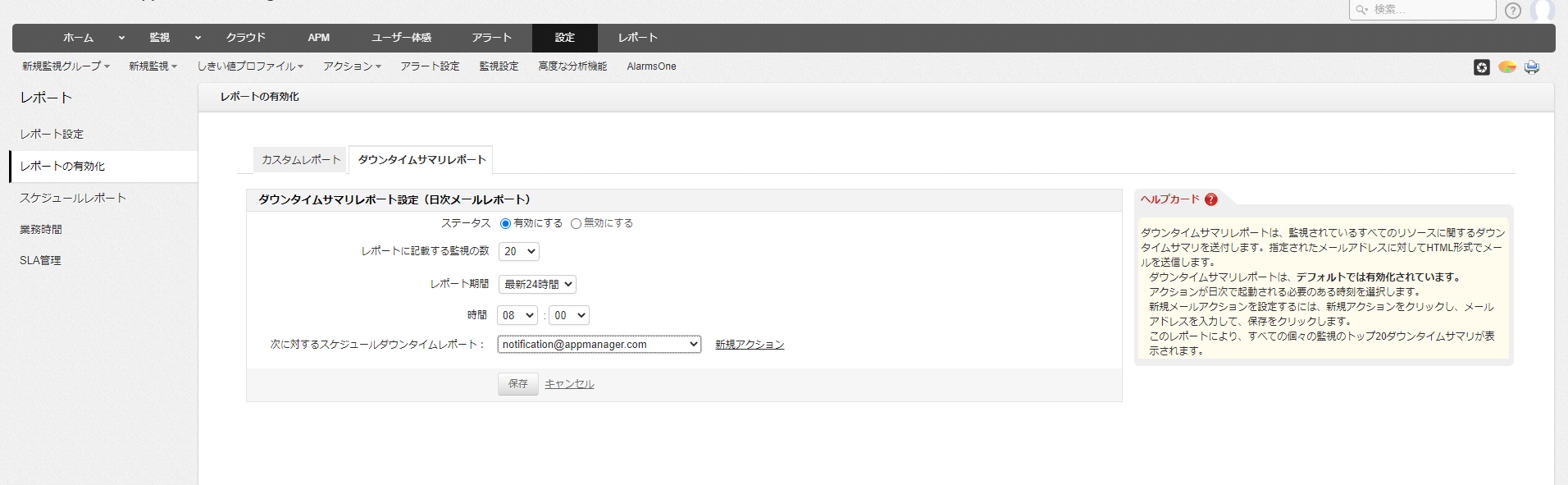Screen dimensions: 1568x485
Task: Click the 検索 search input field
Action: tap(1423, 10)
